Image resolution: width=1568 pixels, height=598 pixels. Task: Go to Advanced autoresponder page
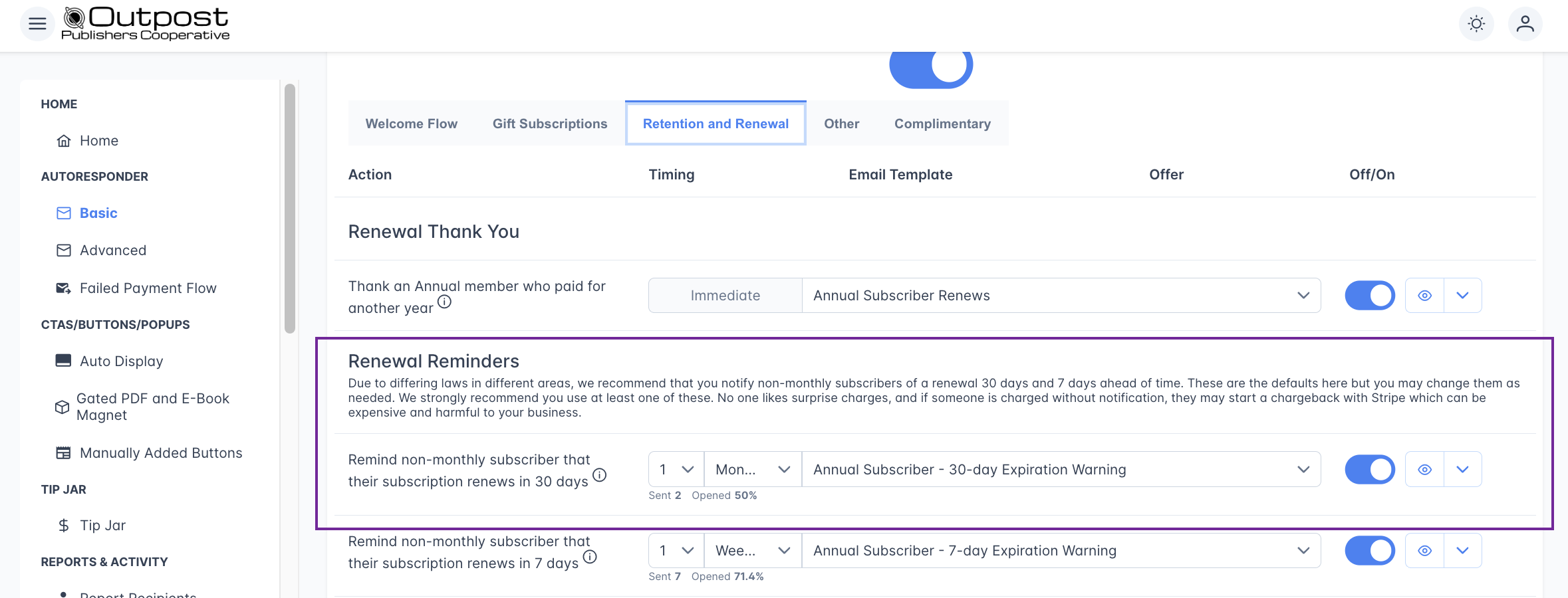[x=112, y=250]
